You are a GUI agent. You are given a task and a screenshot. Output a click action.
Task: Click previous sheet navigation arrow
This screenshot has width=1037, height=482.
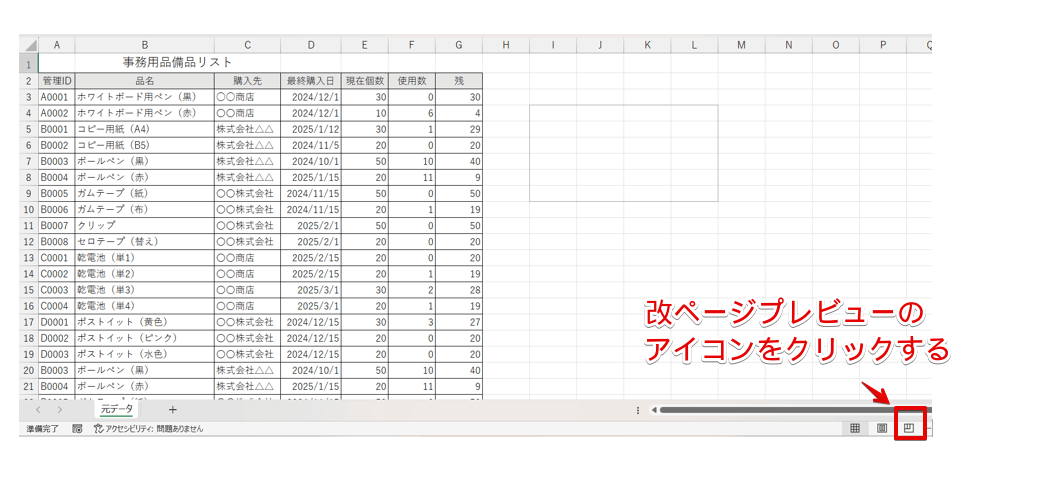tap(38, 410)
